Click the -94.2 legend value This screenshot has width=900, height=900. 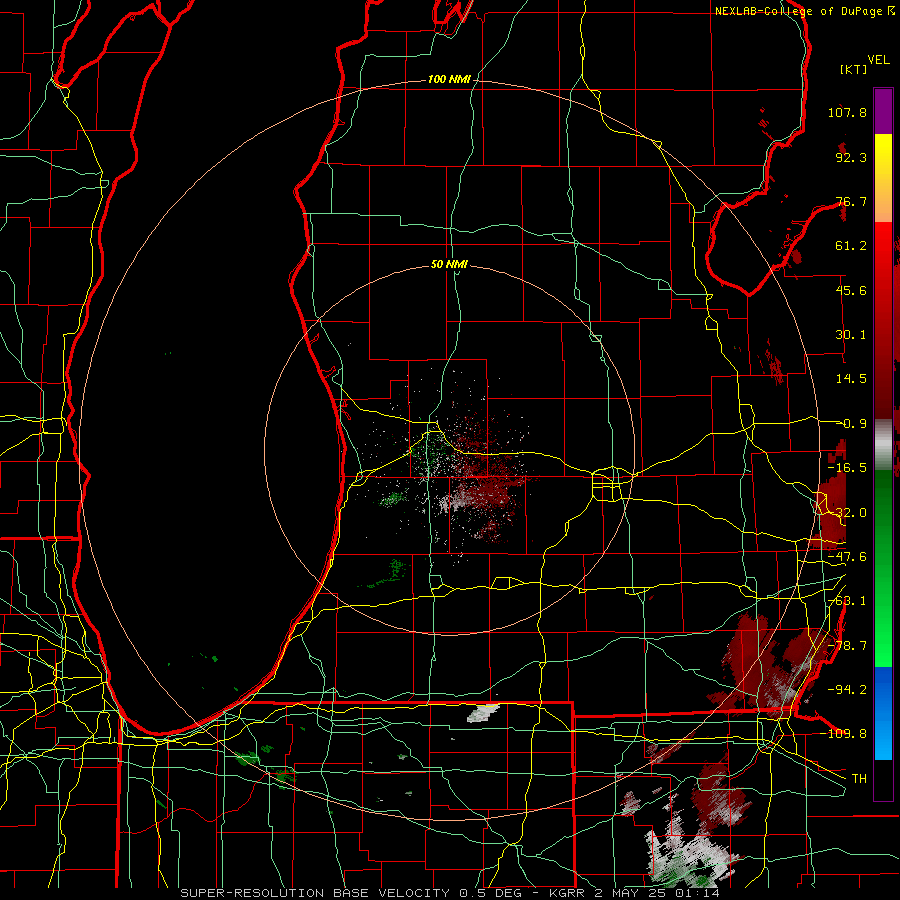point(847,690)
